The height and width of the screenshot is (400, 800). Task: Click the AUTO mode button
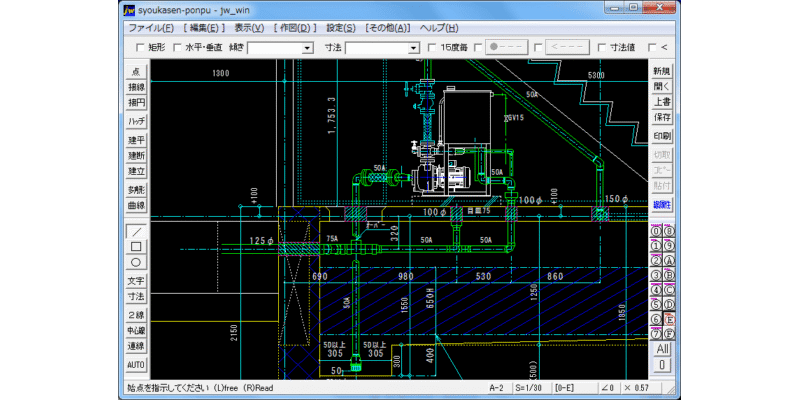coord(136,365)
